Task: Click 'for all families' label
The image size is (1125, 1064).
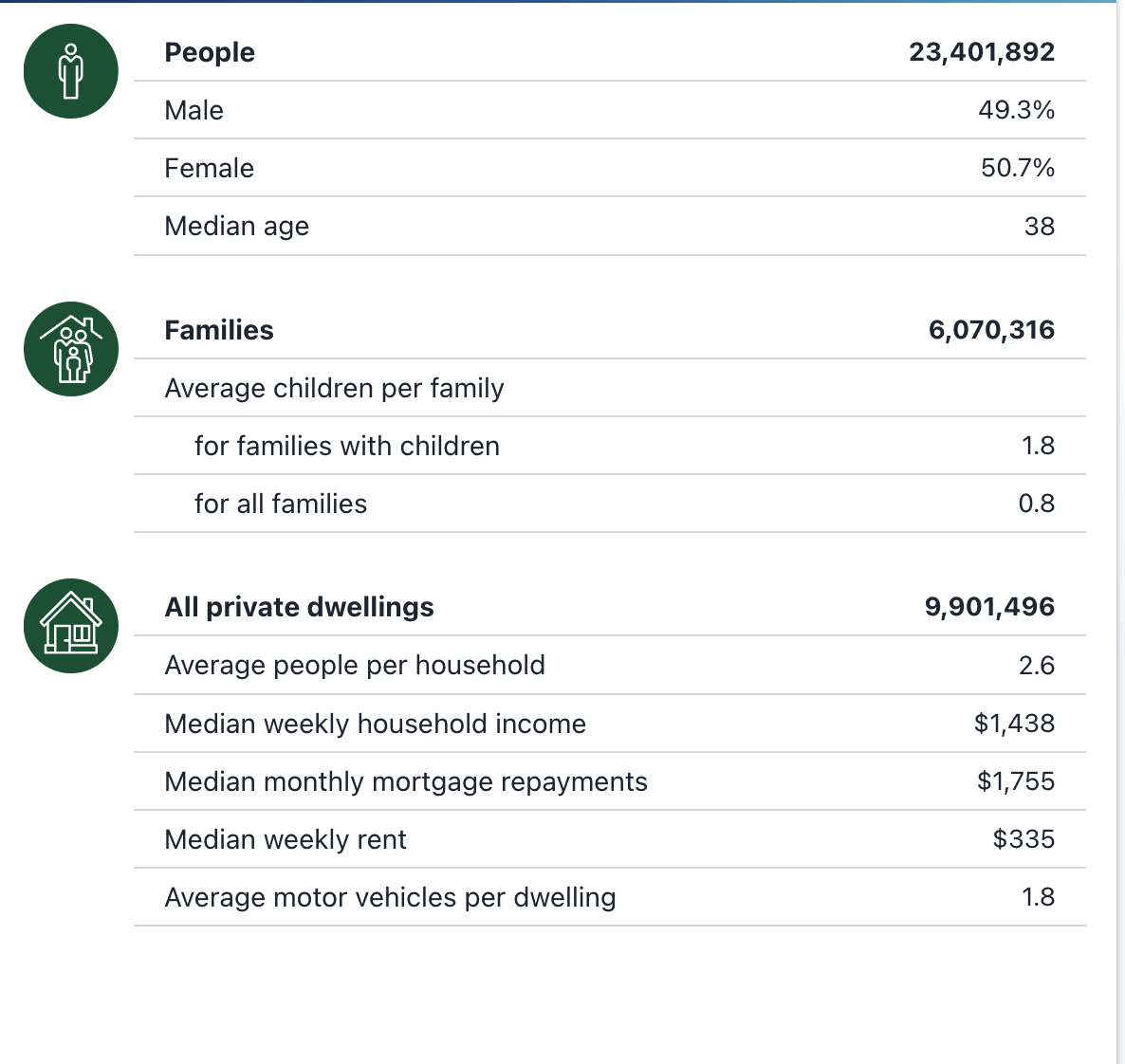Action: [281, 504]
